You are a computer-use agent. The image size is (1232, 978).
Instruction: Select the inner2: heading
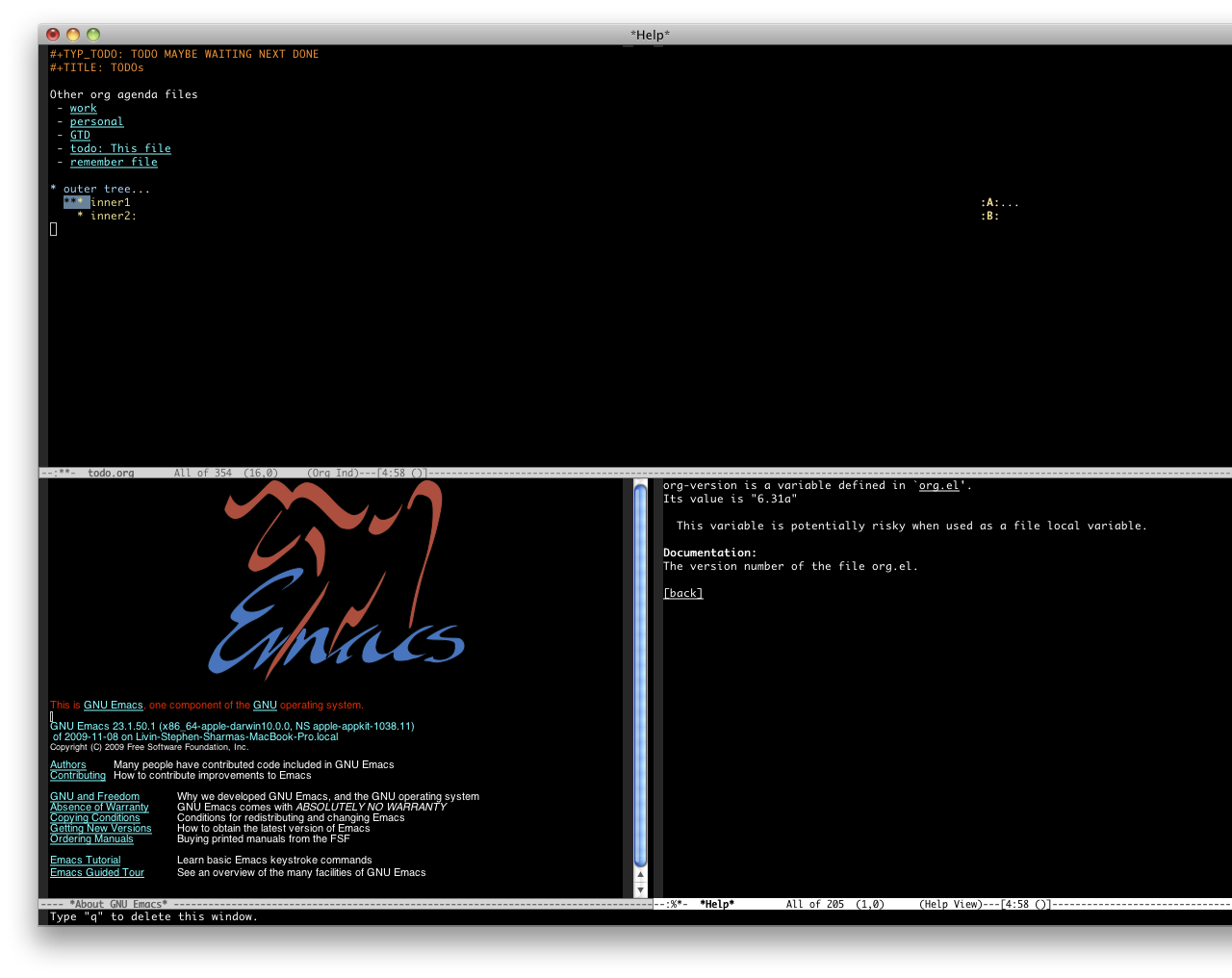[114, 216]
